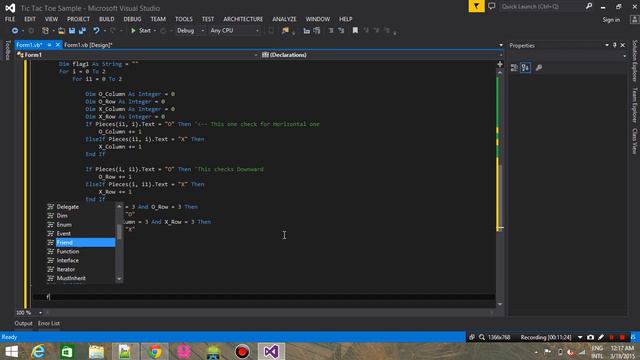This screenshot has width=640, height=360.
Task: Click the editor vertical scrollbar down arrow
Action: [x=500, y=304]
